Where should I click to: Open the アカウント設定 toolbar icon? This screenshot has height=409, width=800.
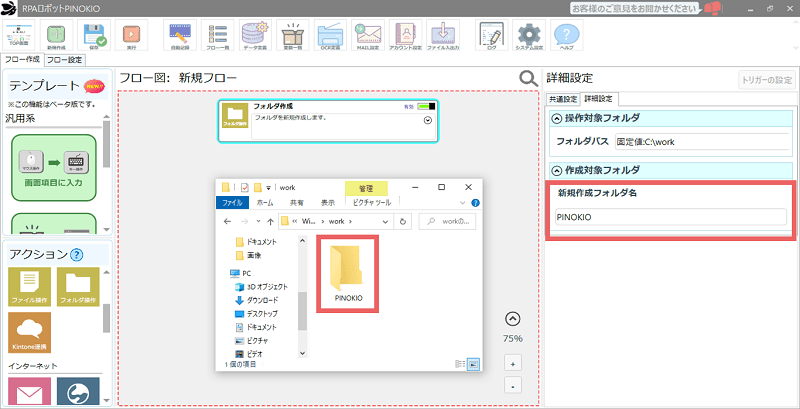[406, 35]
